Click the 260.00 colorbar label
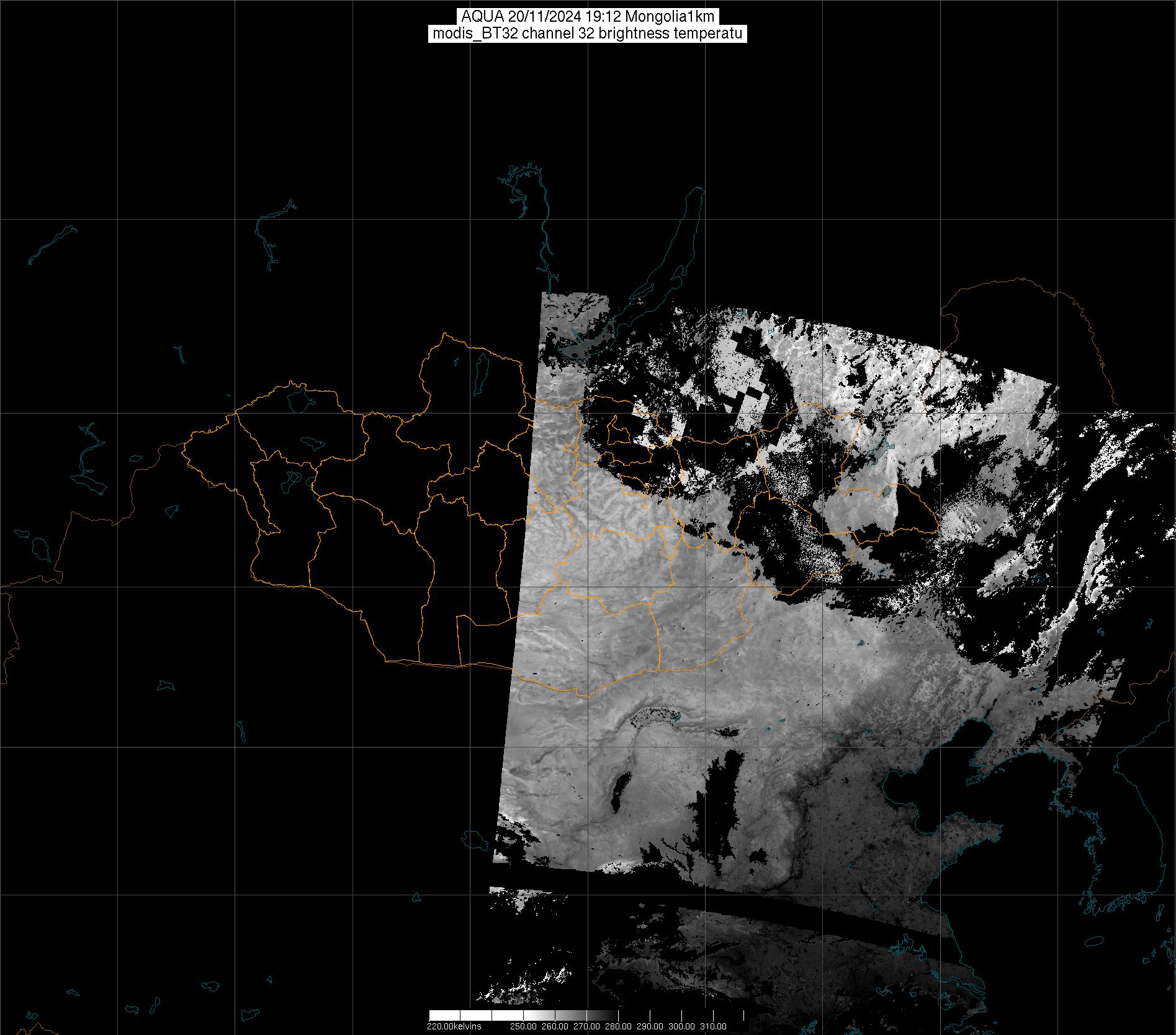 (x=555, y=1026)
